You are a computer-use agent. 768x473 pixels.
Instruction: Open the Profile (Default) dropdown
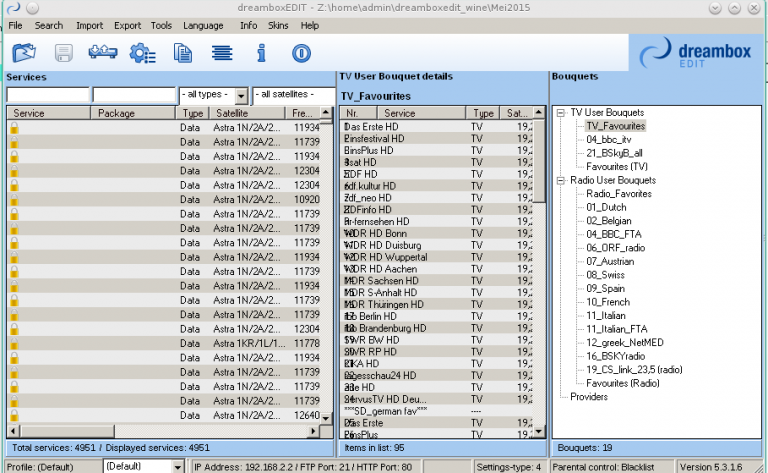click(178, 466)
